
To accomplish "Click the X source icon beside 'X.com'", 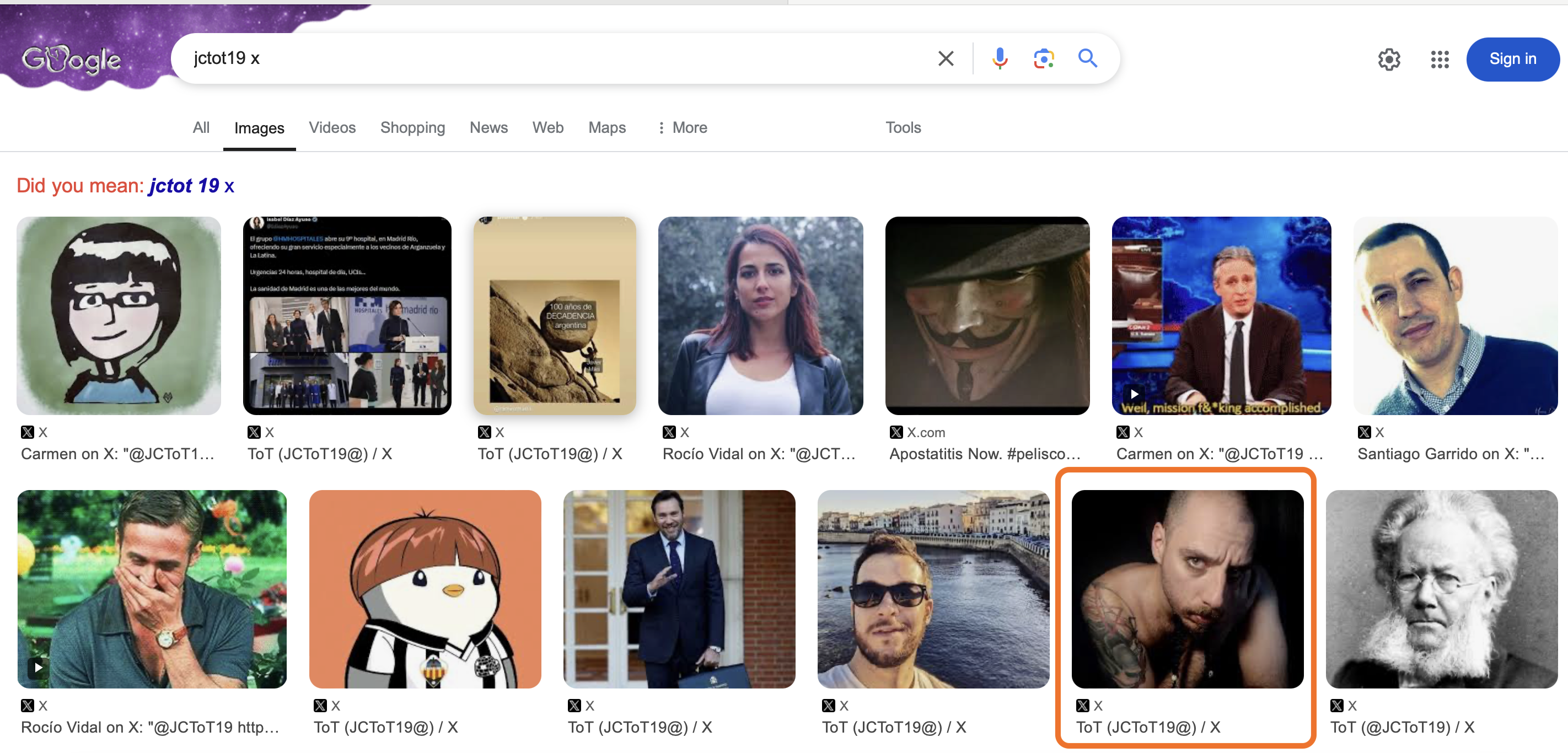I will (896, 432).
